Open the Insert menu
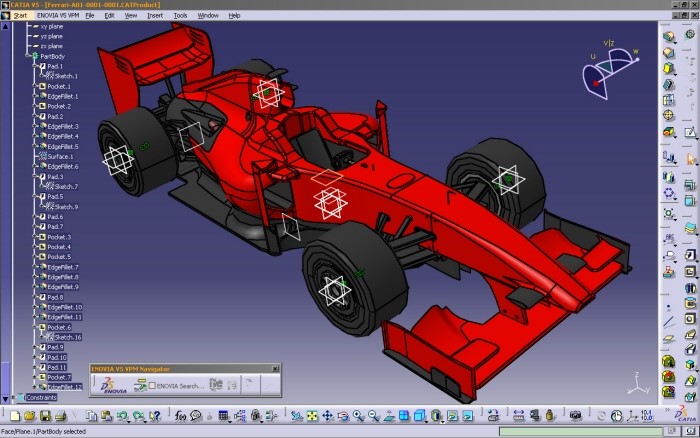Screen dimensions: 700x438 155,16
